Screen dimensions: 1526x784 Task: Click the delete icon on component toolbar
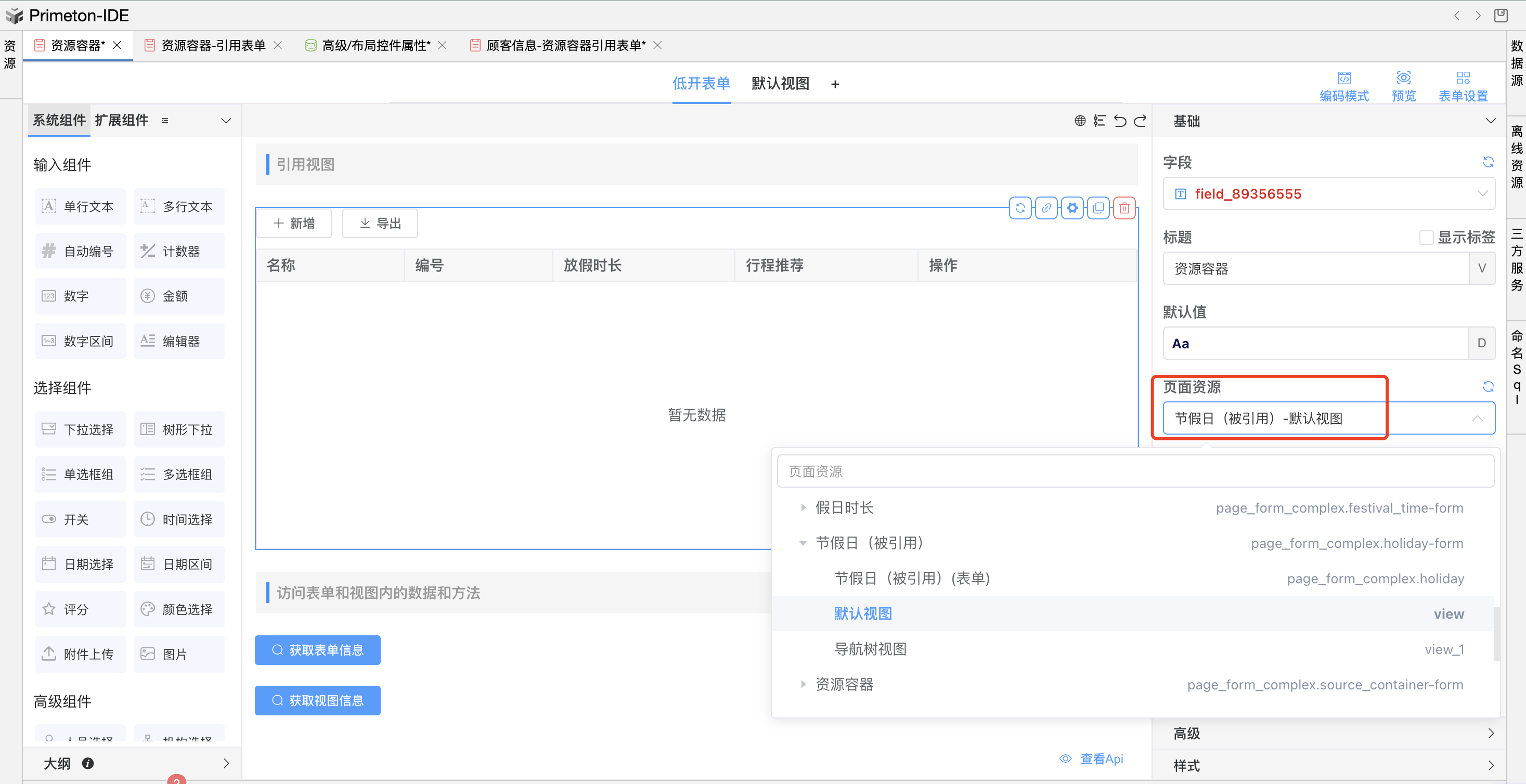(1124, 208)
